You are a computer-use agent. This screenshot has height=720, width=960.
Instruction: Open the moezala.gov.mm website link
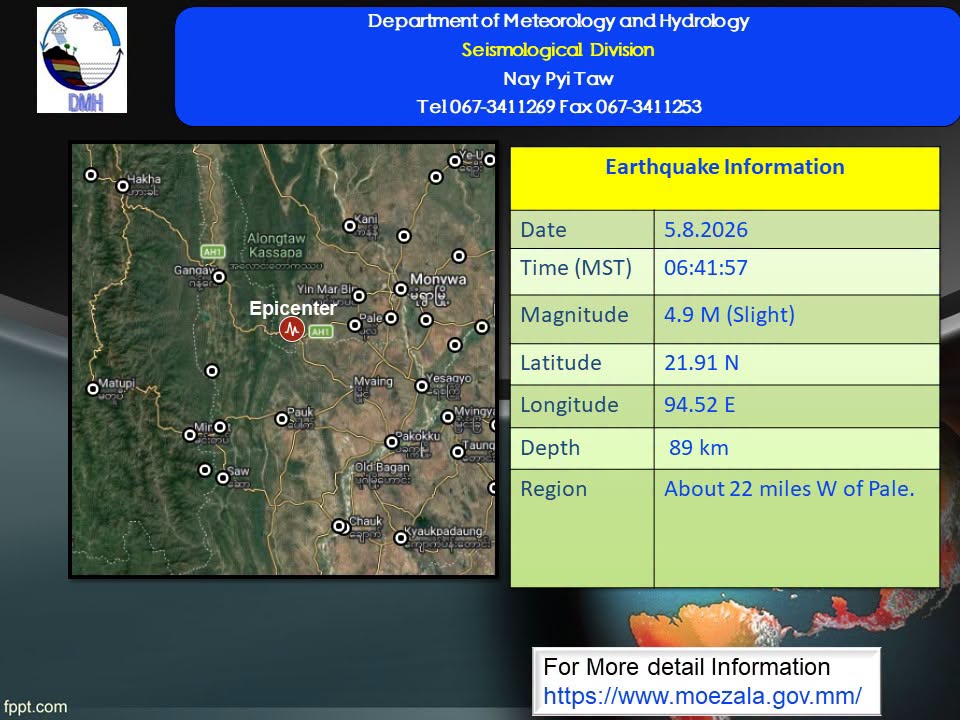[x=702, y=696]
